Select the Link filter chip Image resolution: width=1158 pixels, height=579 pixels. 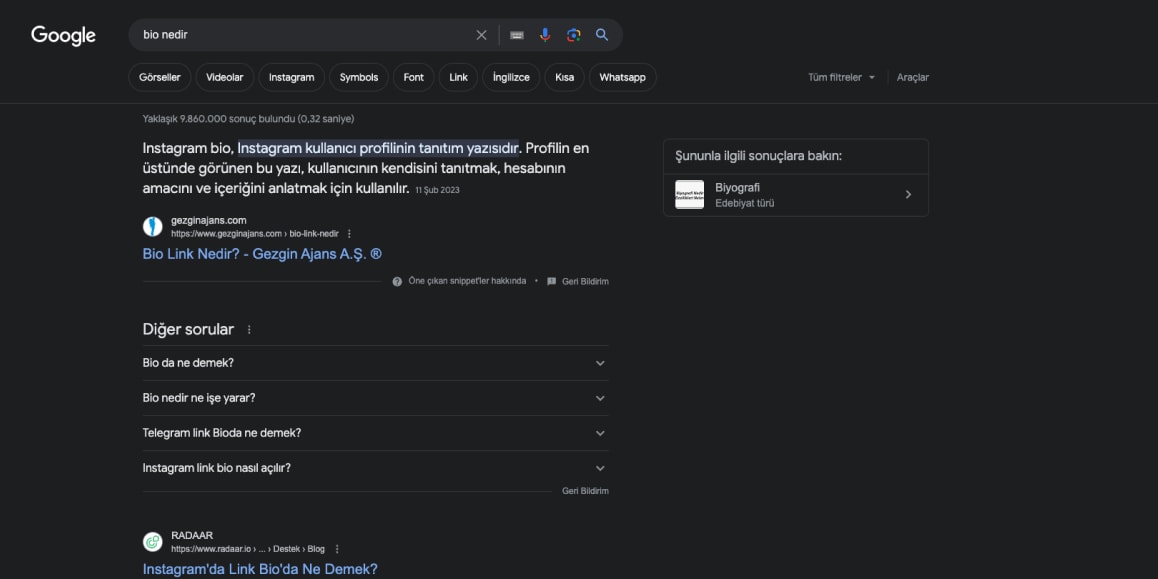459,78
